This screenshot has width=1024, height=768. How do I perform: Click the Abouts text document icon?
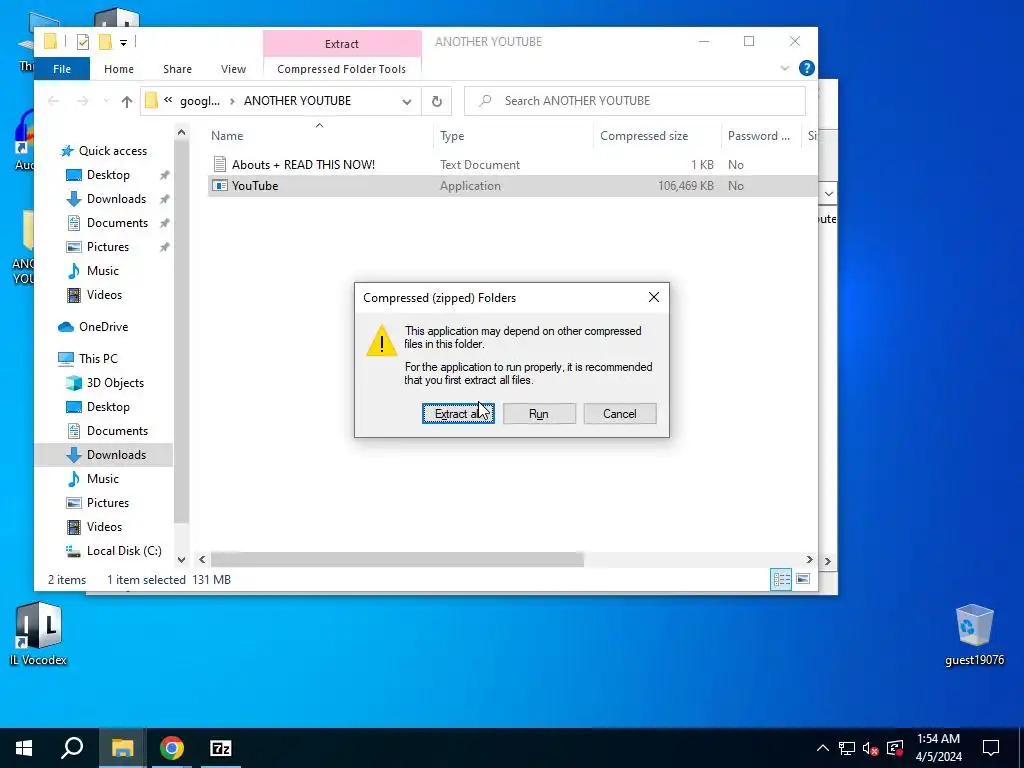219,165
